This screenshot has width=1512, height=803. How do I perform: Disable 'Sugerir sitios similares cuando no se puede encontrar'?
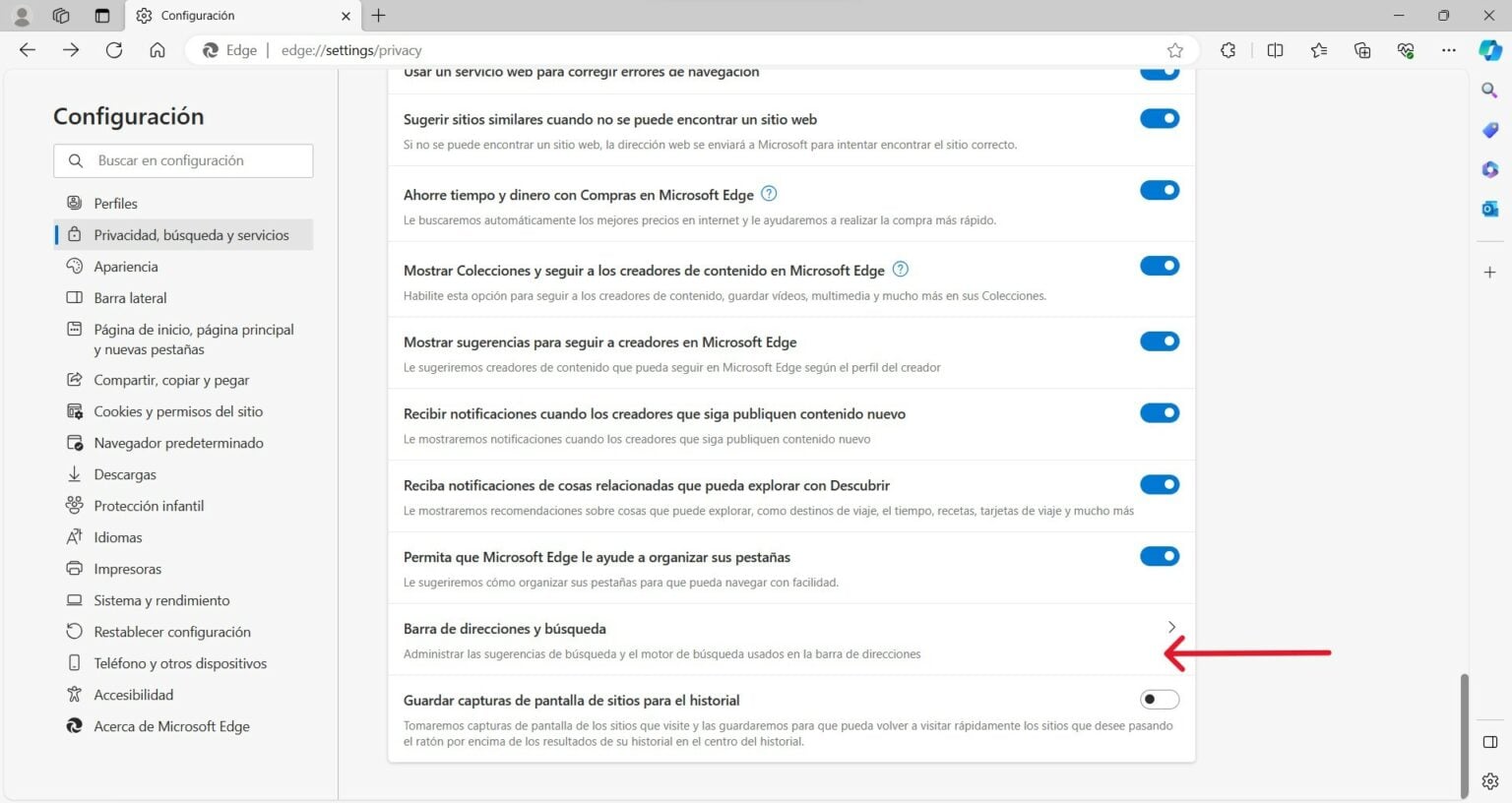pos(1160,118)
